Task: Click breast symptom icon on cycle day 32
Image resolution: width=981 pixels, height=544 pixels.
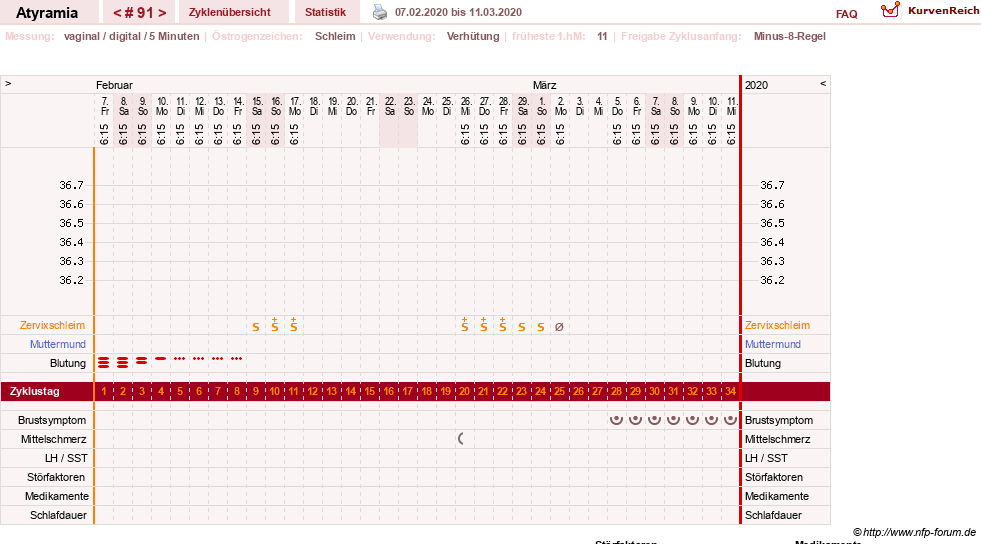Action: (693, 420)
